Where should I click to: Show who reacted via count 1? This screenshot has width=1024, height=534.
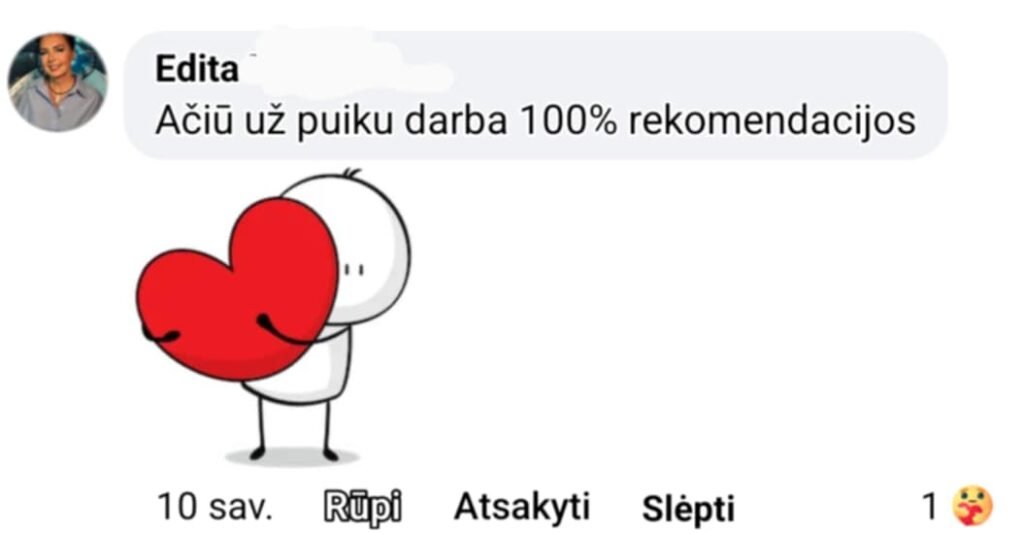point(930,506)
